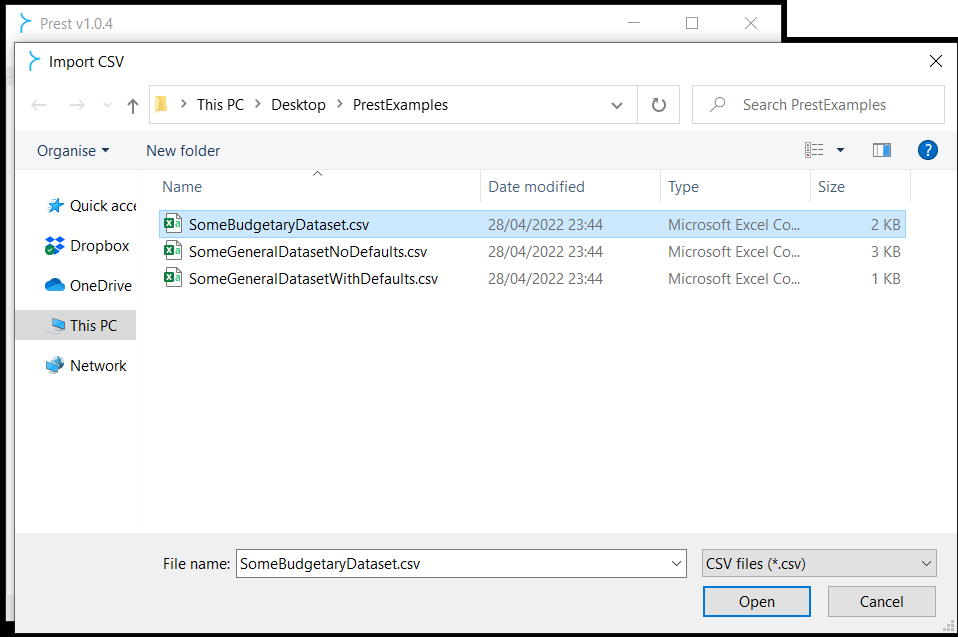
Task: Open the CSV files (*.csv) filter dropdown
Action: click(819, 563)
